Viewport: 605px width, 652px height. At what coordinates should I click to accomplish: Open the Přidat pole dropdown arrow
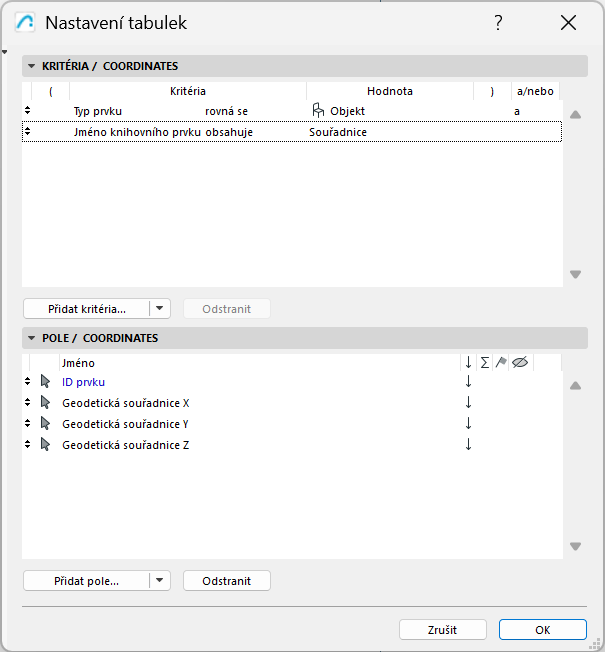click(160, 581)
